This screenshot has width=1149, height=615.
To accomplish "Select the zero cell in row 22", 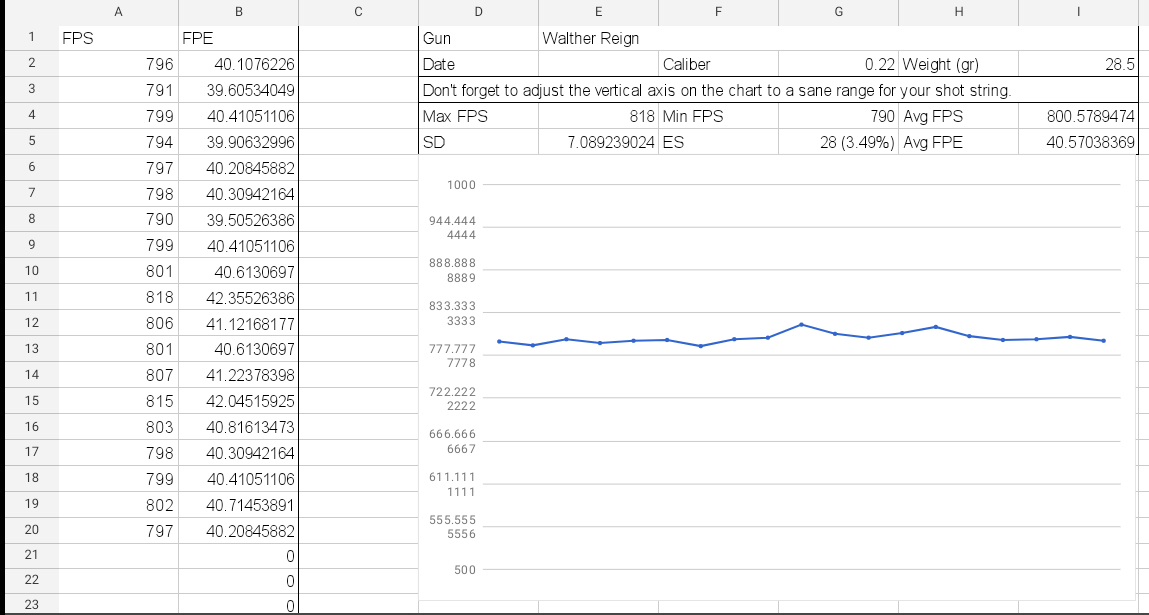I will 238,581.
